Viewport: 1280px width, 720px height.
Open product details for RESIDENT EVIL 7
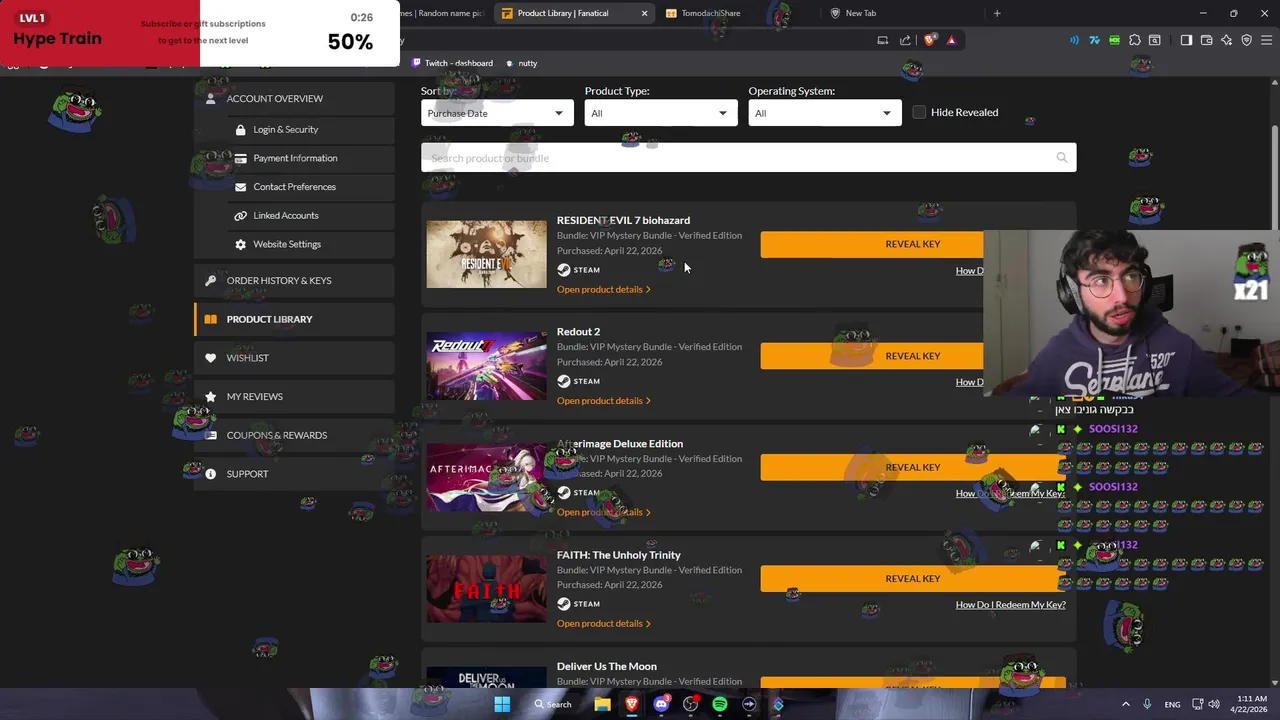[x=603, y=289]
